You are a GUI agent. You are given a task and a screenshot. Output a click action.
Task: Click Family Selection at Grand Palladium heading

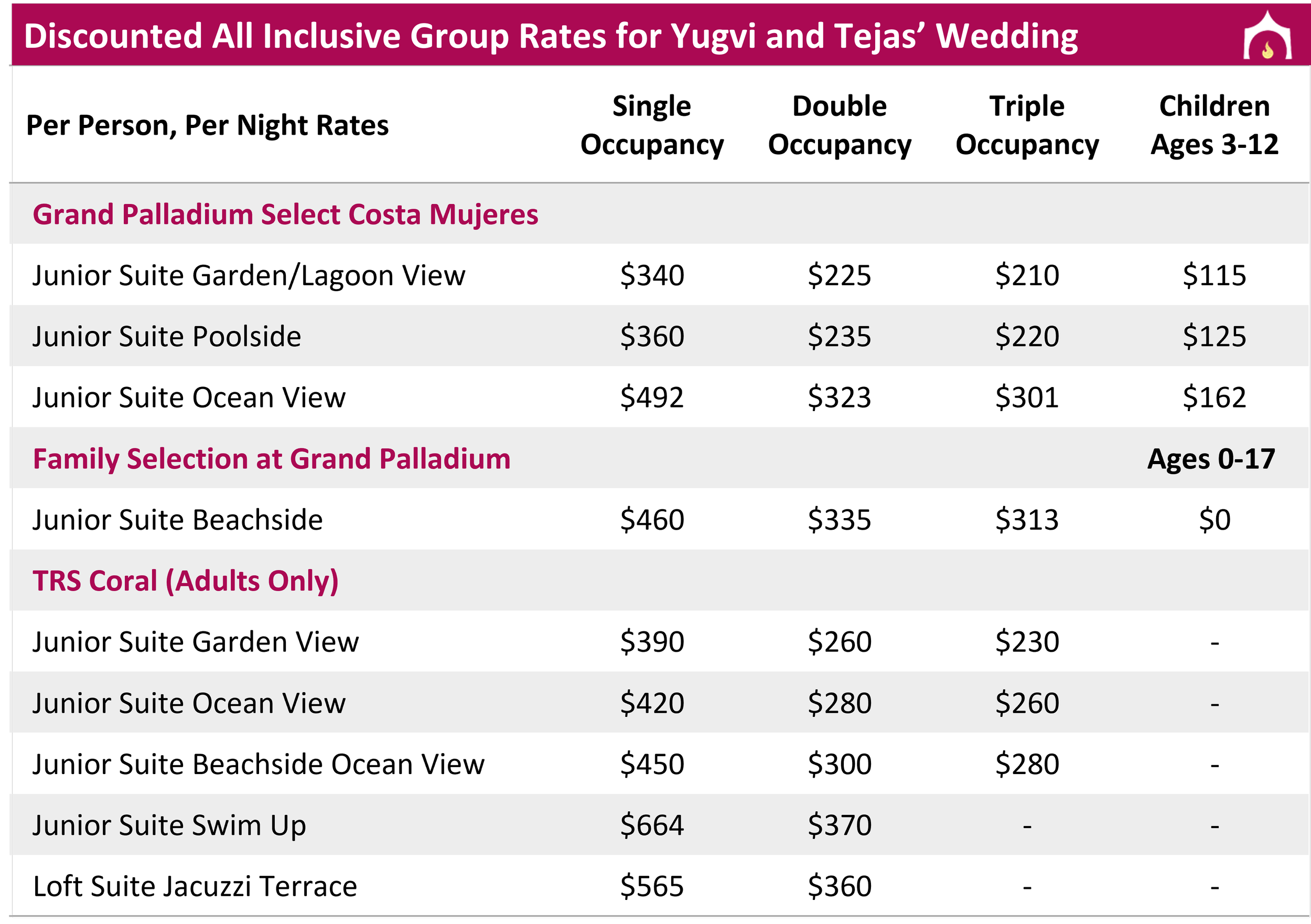271,459
